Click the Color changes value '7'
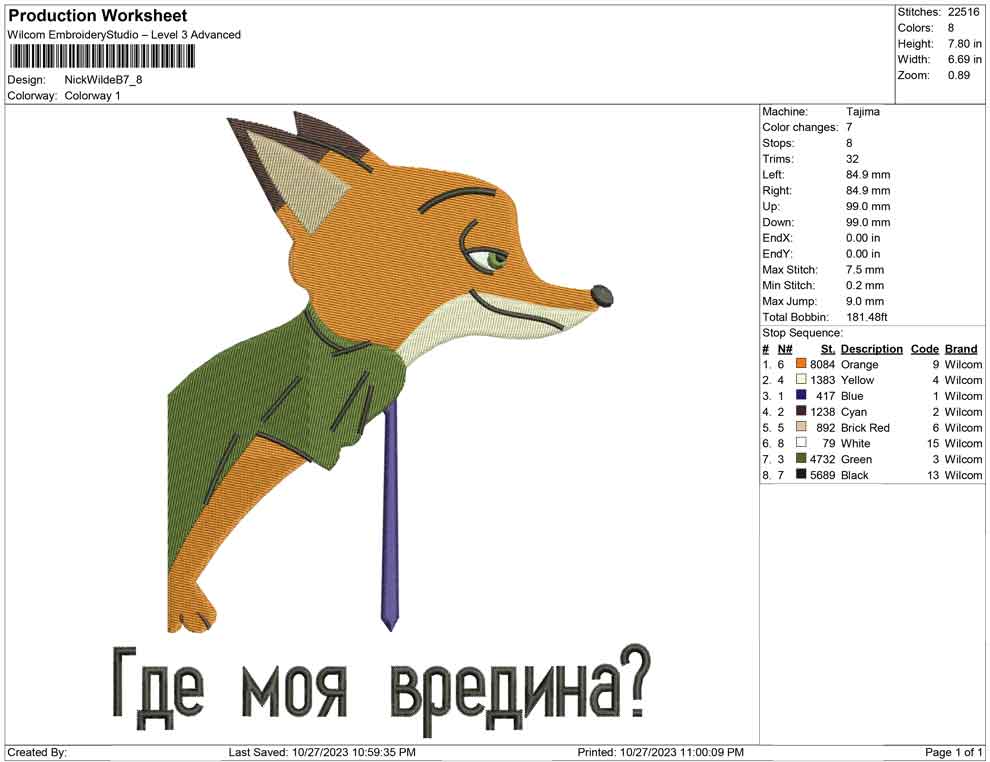The width and height of the screenshot is (990, 762). pyautogui.click(x=849, y=128)
